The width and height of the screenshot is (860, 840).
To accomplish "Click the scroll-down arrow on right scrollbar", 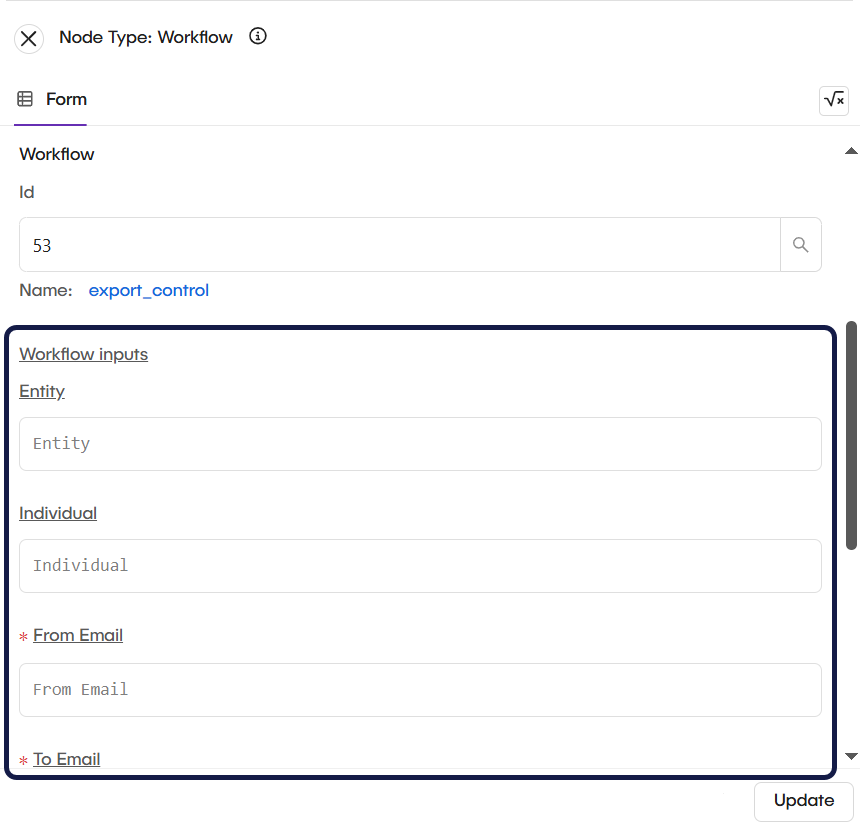I will [x=851, y=758].
